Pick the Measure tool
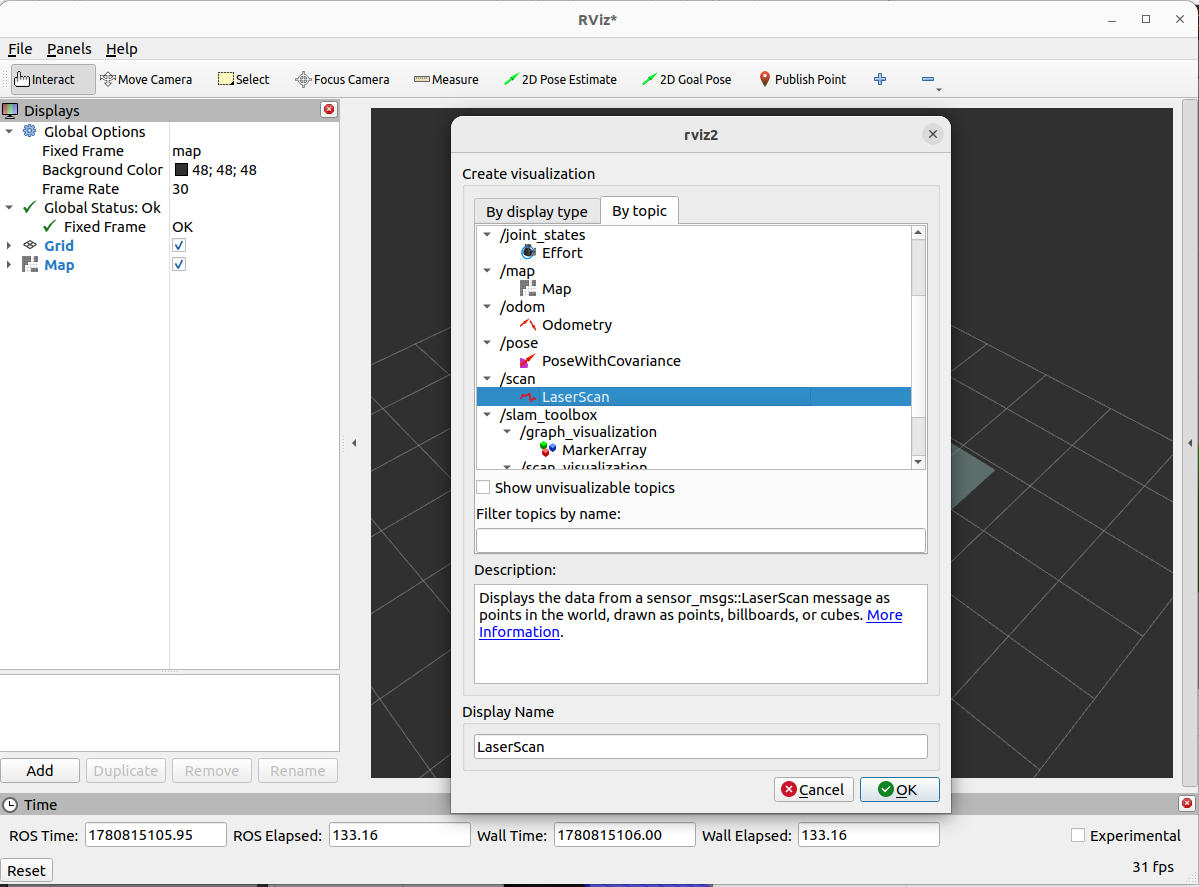The height and width of the screenshot is (887, 1199). 446,80
